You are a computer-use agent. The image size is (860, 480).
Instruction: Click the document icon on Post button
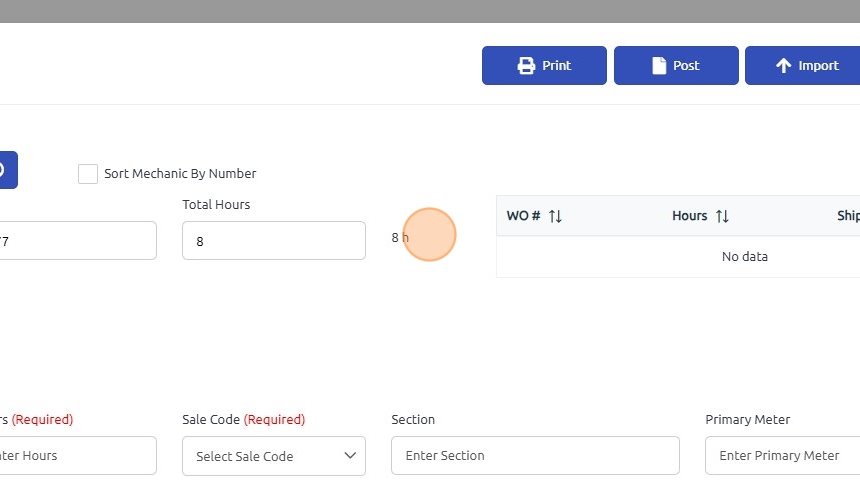pos(659,66)
